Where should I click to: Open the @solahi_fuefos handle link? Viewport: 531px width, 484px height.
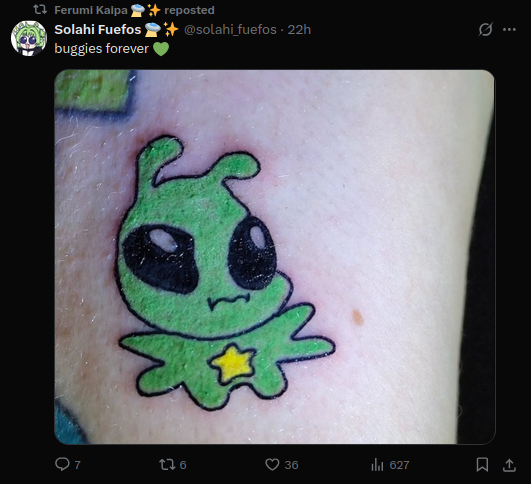click(230, 29)
